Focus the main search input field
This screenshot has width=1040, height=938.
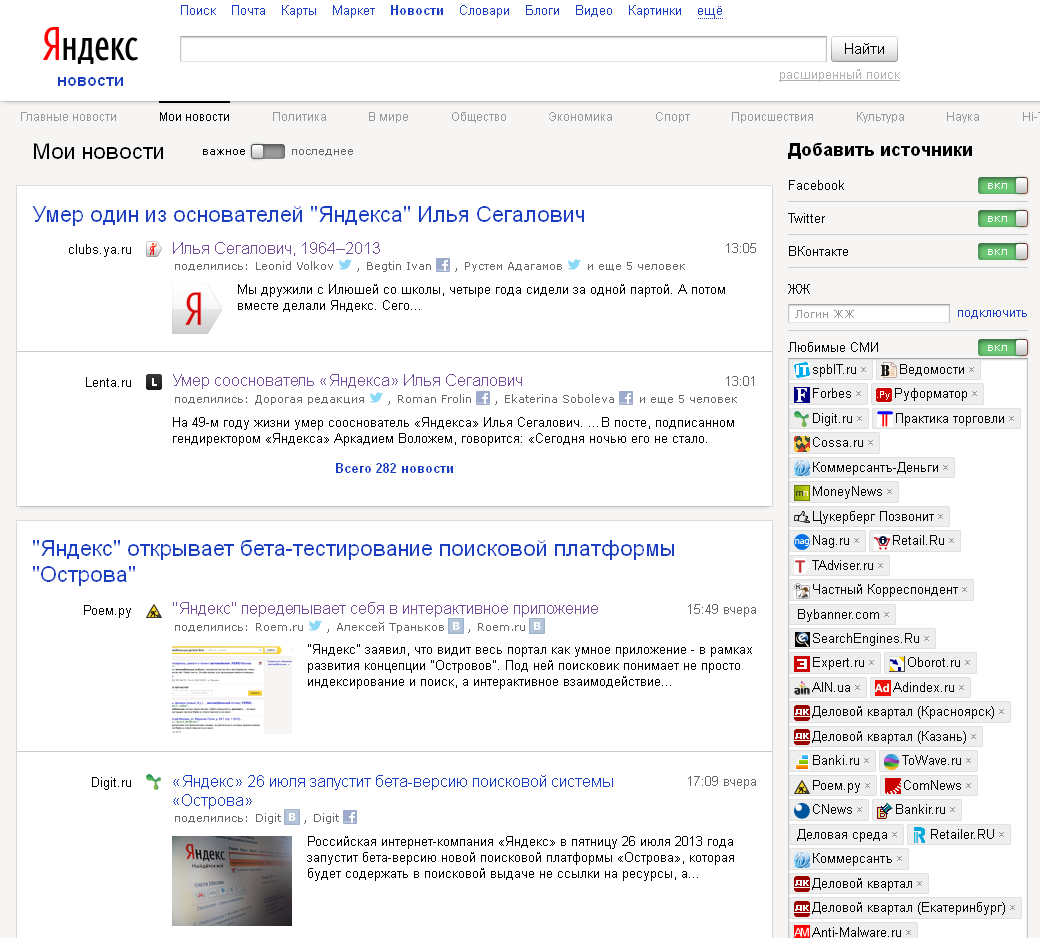pyautogui.click(x=503, y=49)
